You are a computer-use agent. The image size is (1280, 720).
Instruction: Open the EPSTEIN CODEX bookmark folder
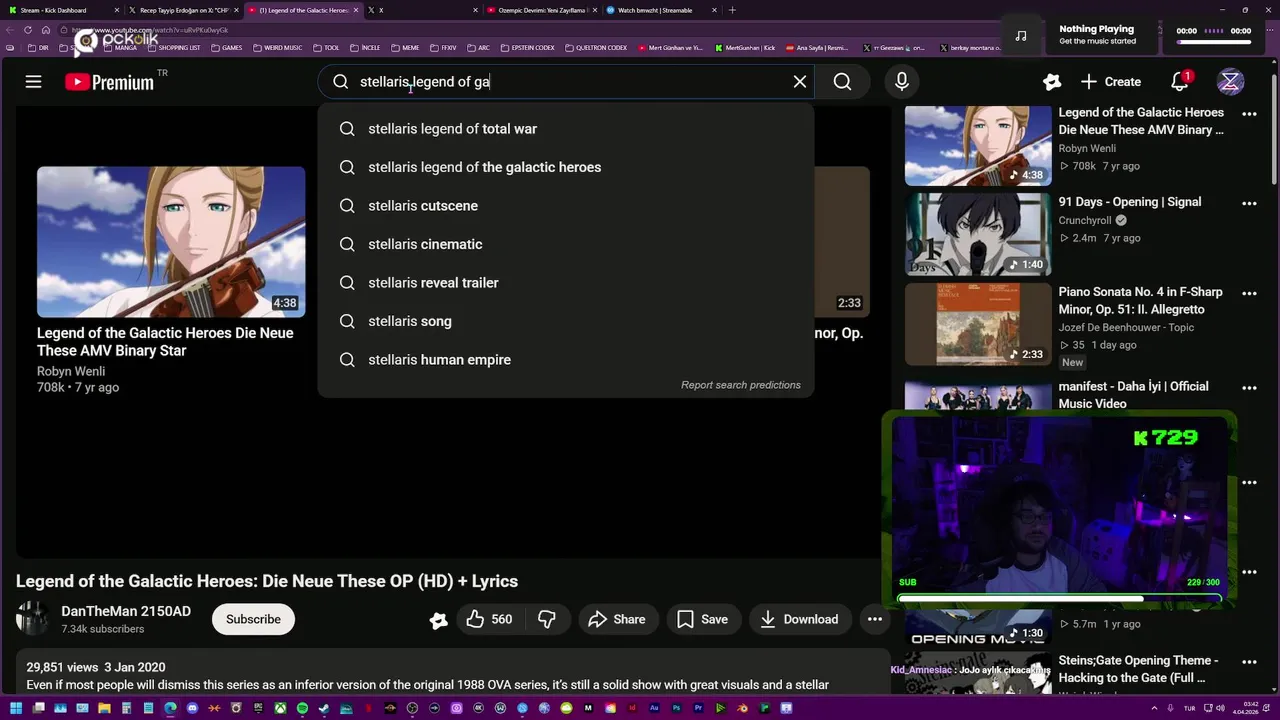[526, 47]
